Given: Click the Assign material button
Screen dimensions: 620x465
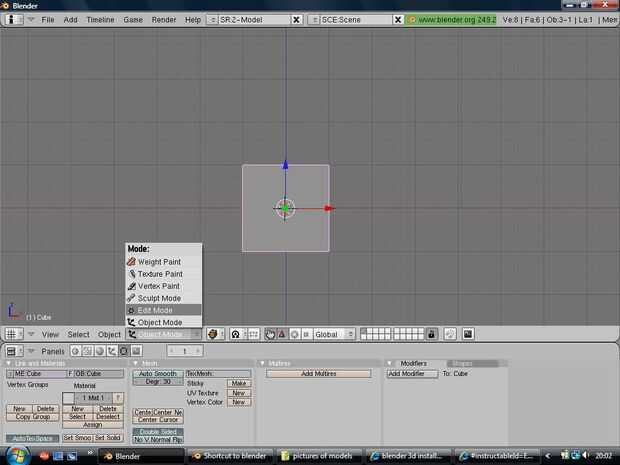Looking at the screenshot, I should 93,425.
